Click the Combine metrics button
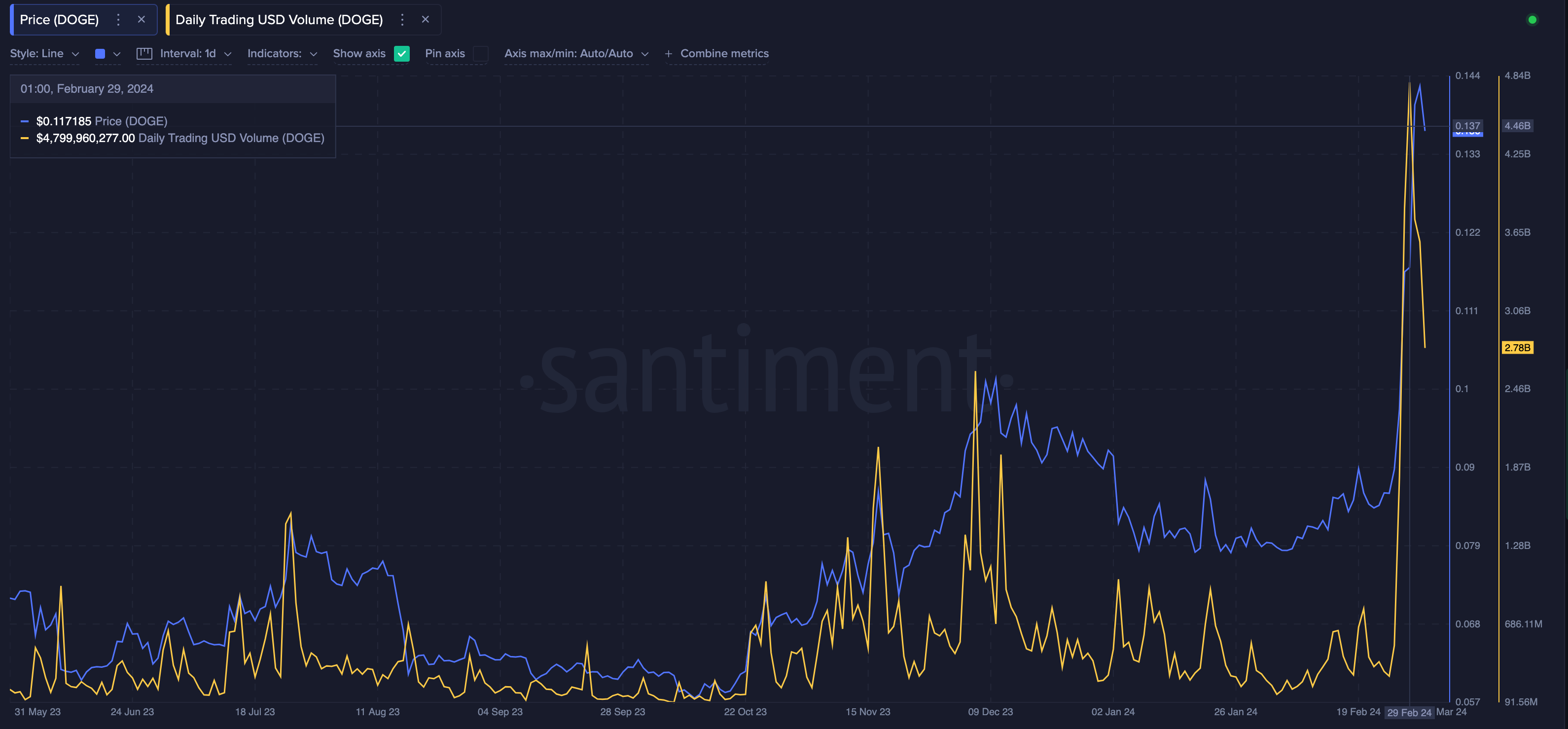The image size is (1568, 729). point(724,54)
